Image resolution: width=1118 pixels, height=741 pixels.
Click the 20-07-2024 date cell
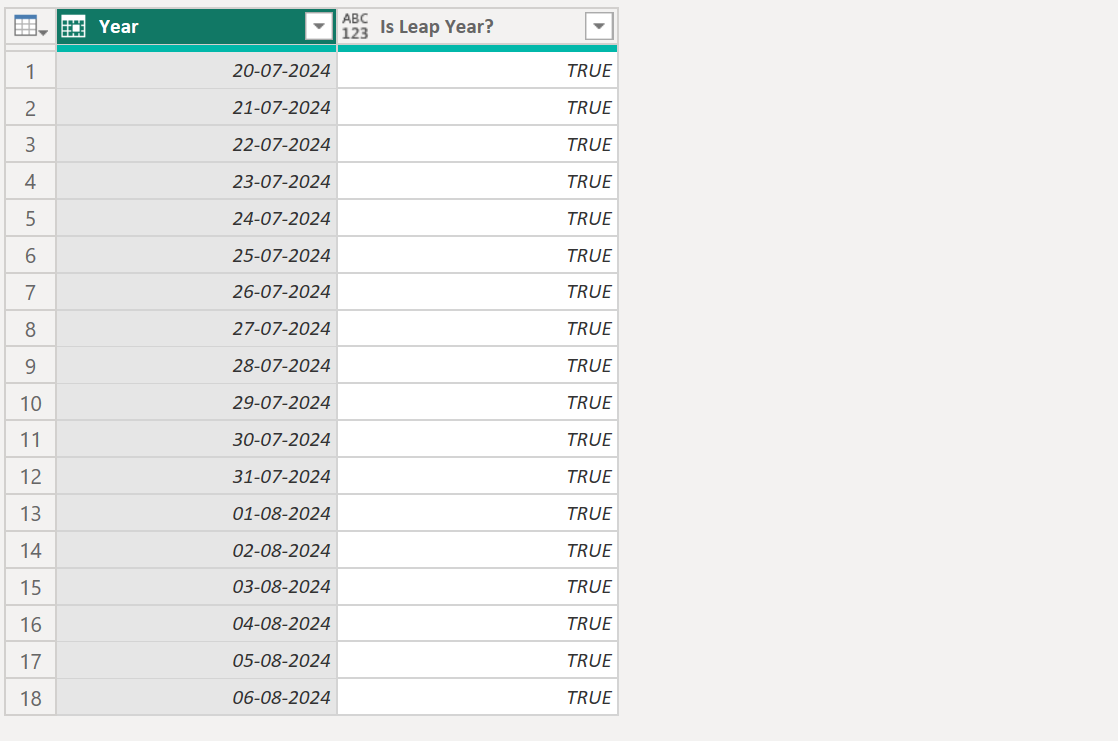tap(281, 71)
